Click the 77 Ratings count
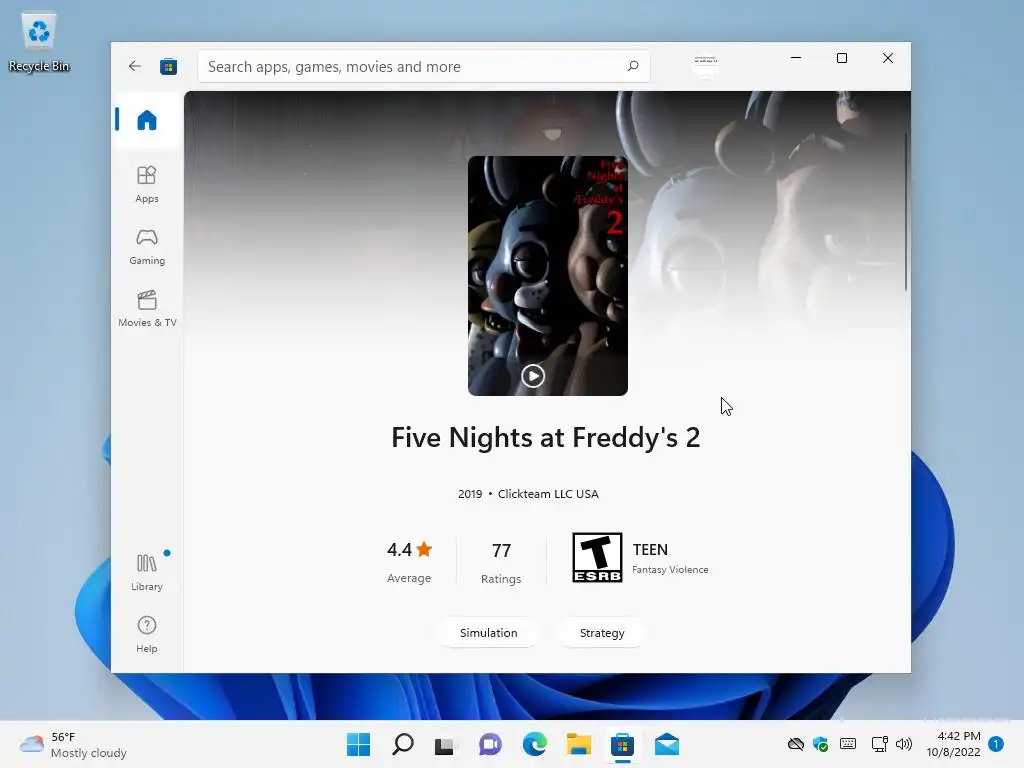Viewport: 1024px width, 768px height. 501,562
